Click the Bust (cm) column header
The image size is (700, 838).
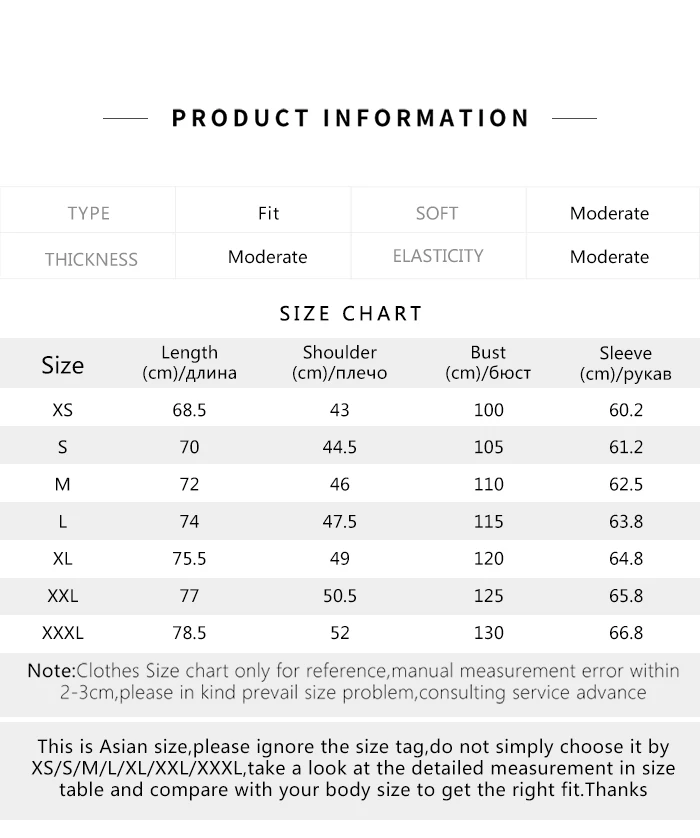pos(488,362)
